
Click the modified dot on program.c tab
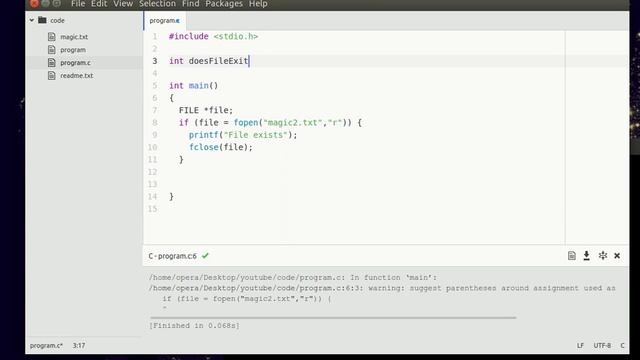[x=178, y=21]
